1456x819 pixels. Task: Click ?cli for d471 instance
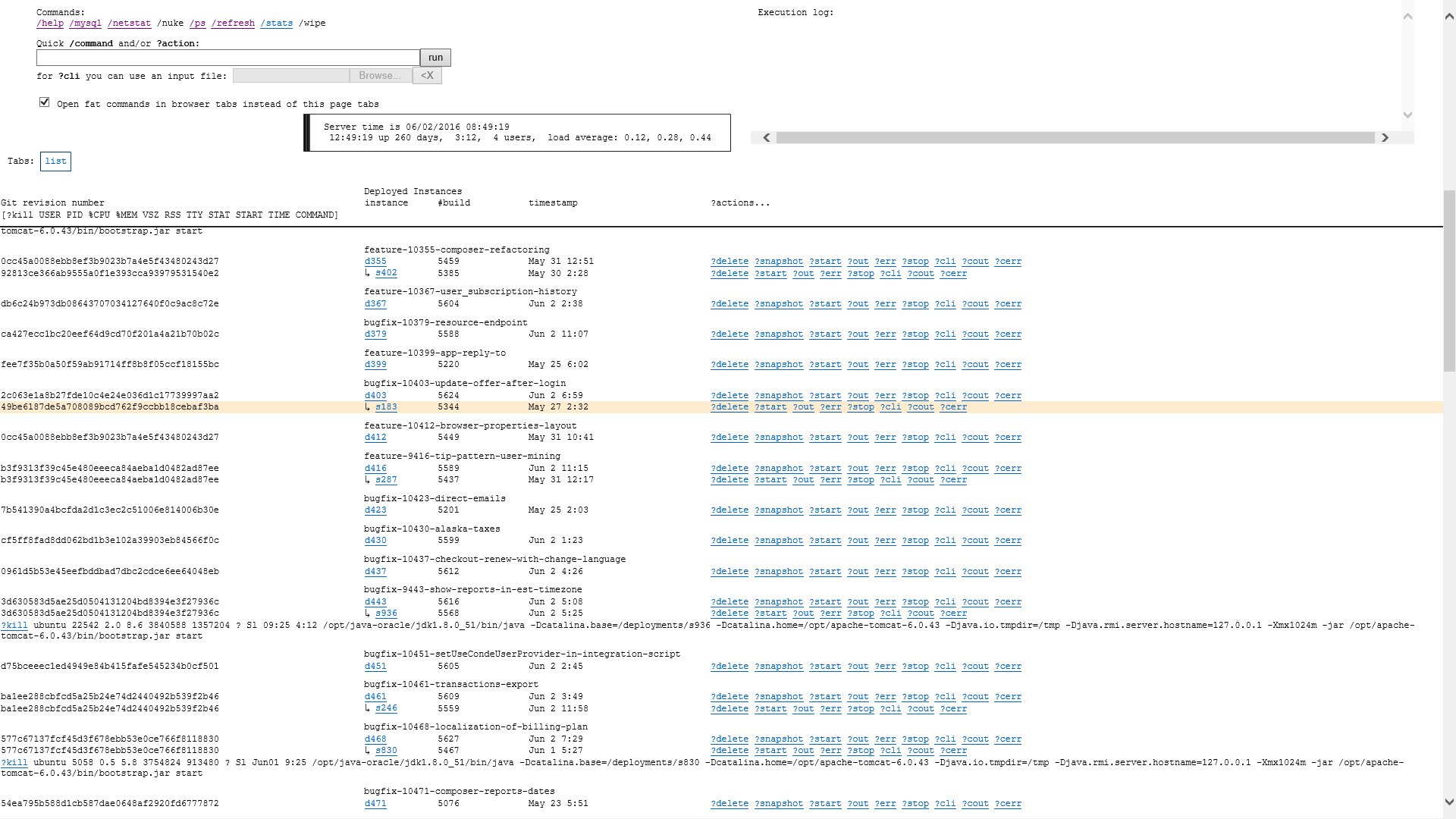pos(945,804)
